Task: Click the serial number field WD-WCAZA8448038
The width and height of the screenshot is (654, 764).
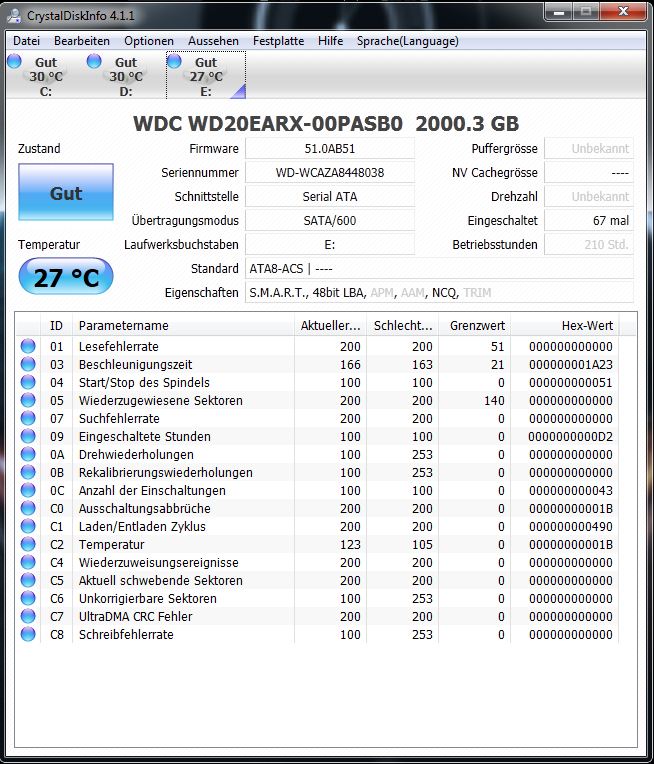Action: click(330, 172)
